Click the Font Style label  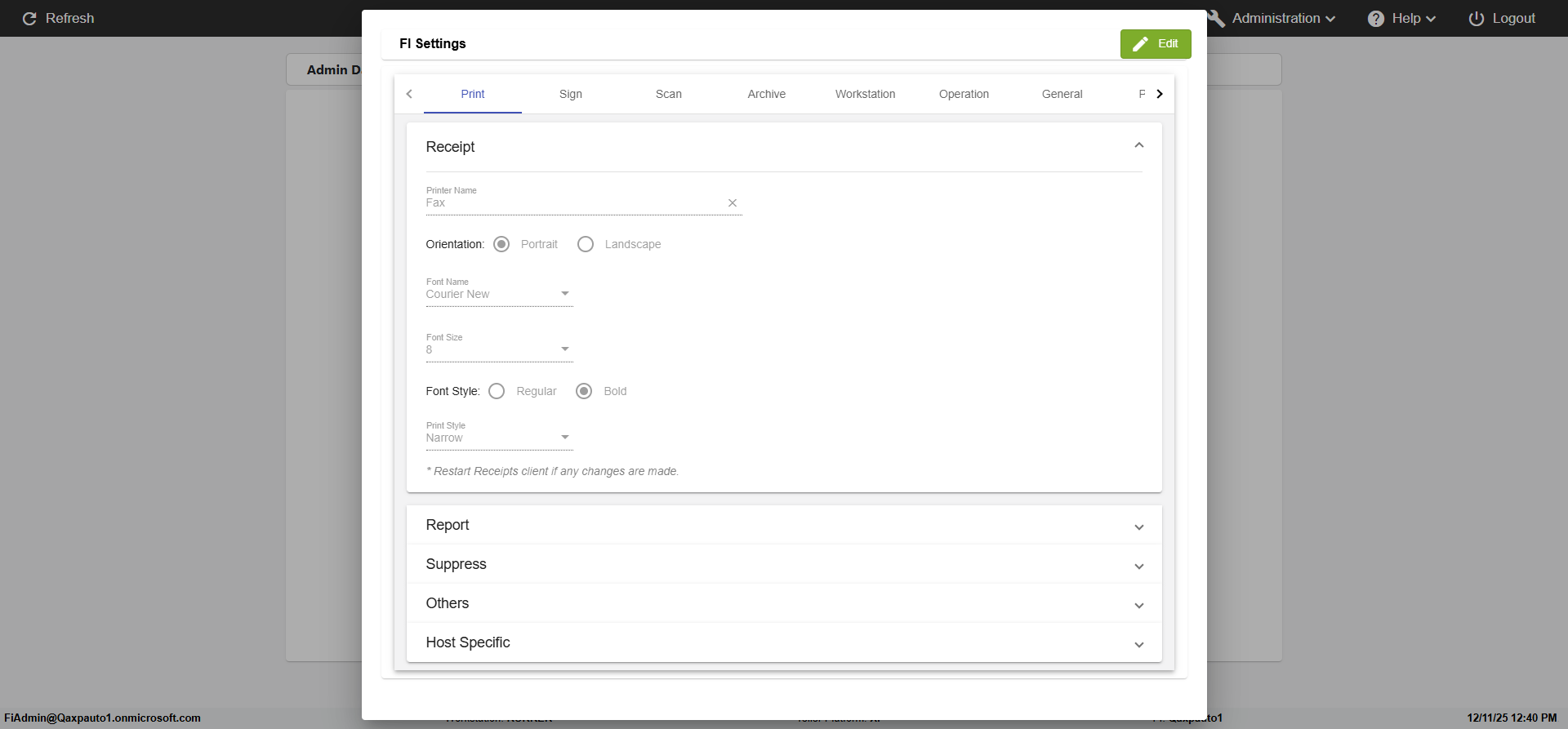tap(452, 391)
